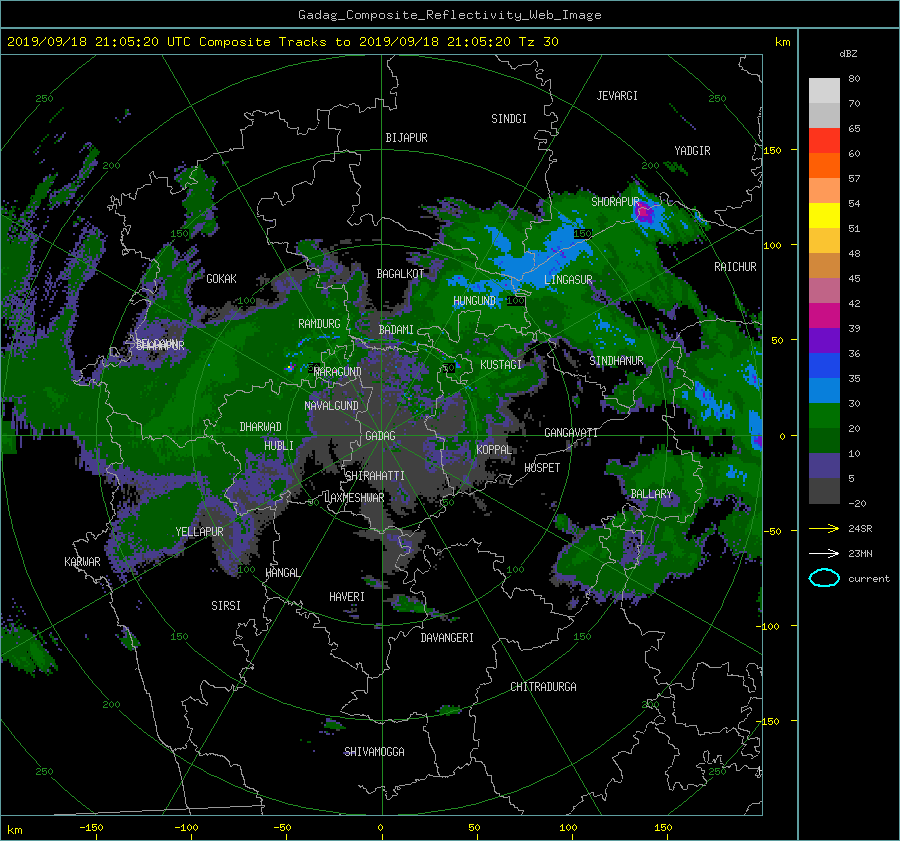Screen dimensions: 900x841
Task: Click the SINDGI city label
Action: 509,119
